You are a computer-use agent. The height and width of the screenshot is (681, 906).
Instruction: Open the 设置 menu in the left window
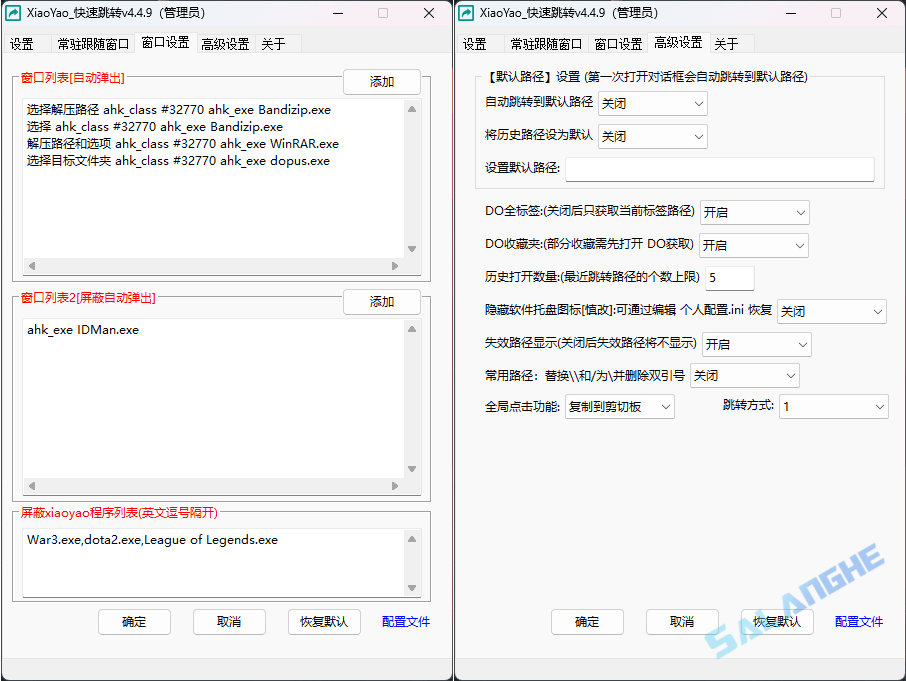22,44
